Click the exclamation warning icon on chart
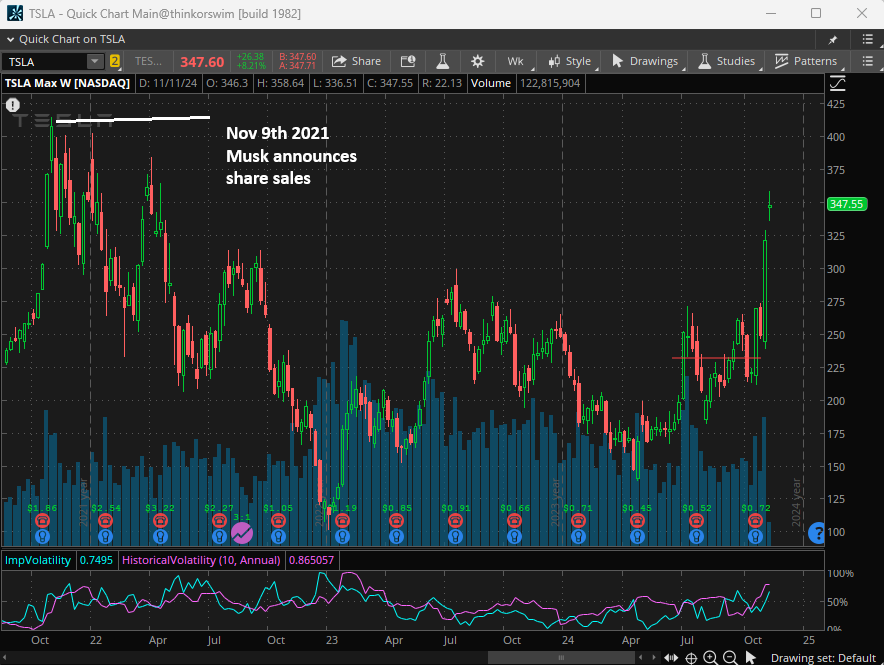884x665 pixels. tap(12, 105)
